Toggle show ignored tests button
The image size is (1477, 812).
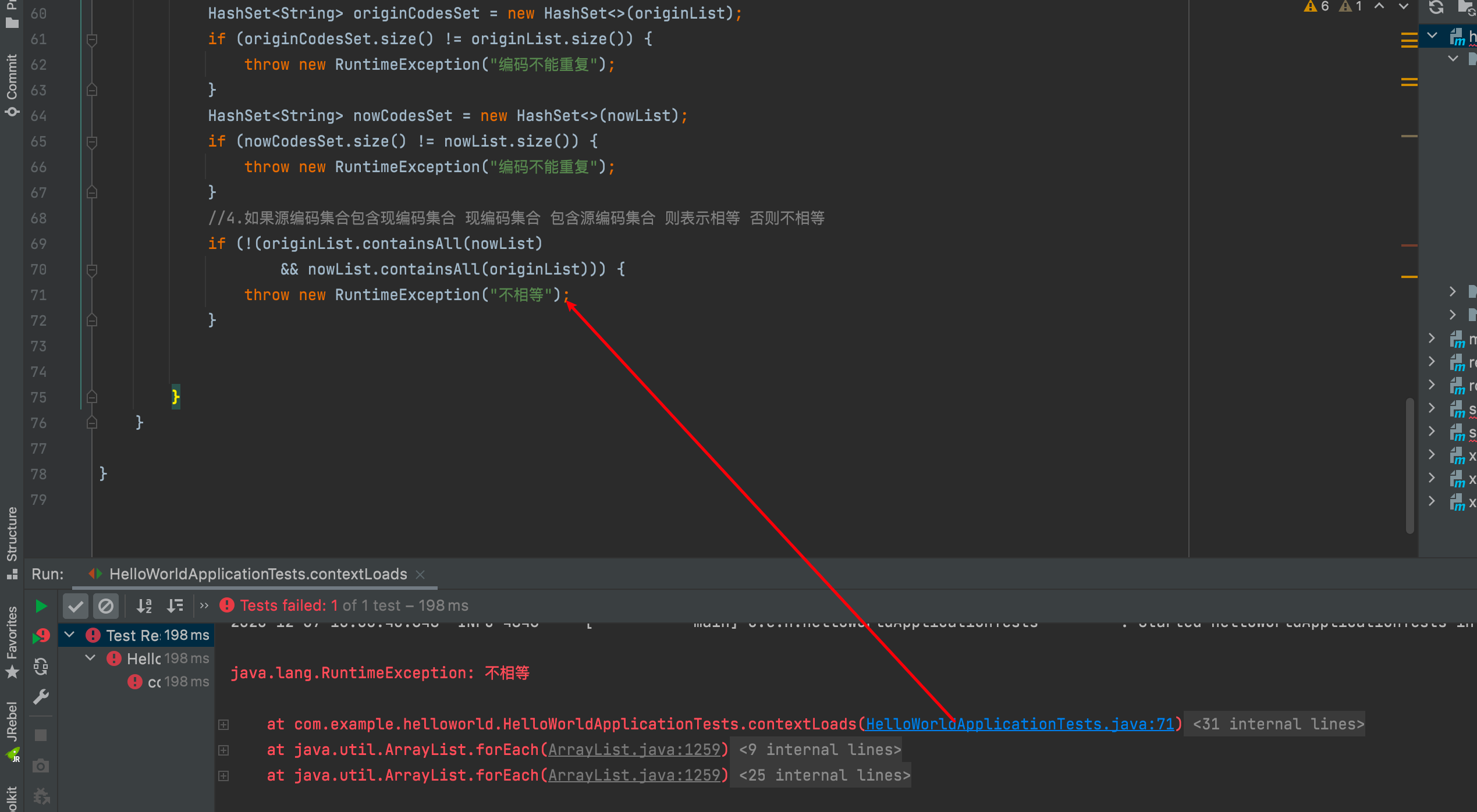[106, 606]
